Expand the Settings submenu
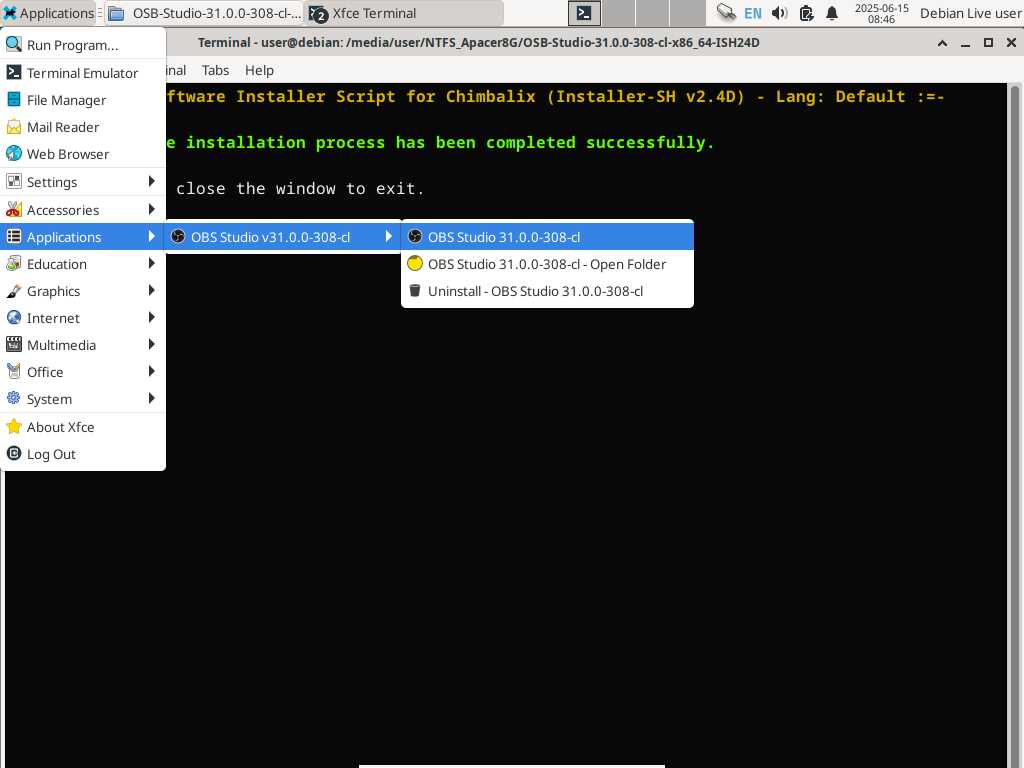Image resolution: width=1024 pixels, height=768 pixels. pyautogui.click(x=83, y=182)
